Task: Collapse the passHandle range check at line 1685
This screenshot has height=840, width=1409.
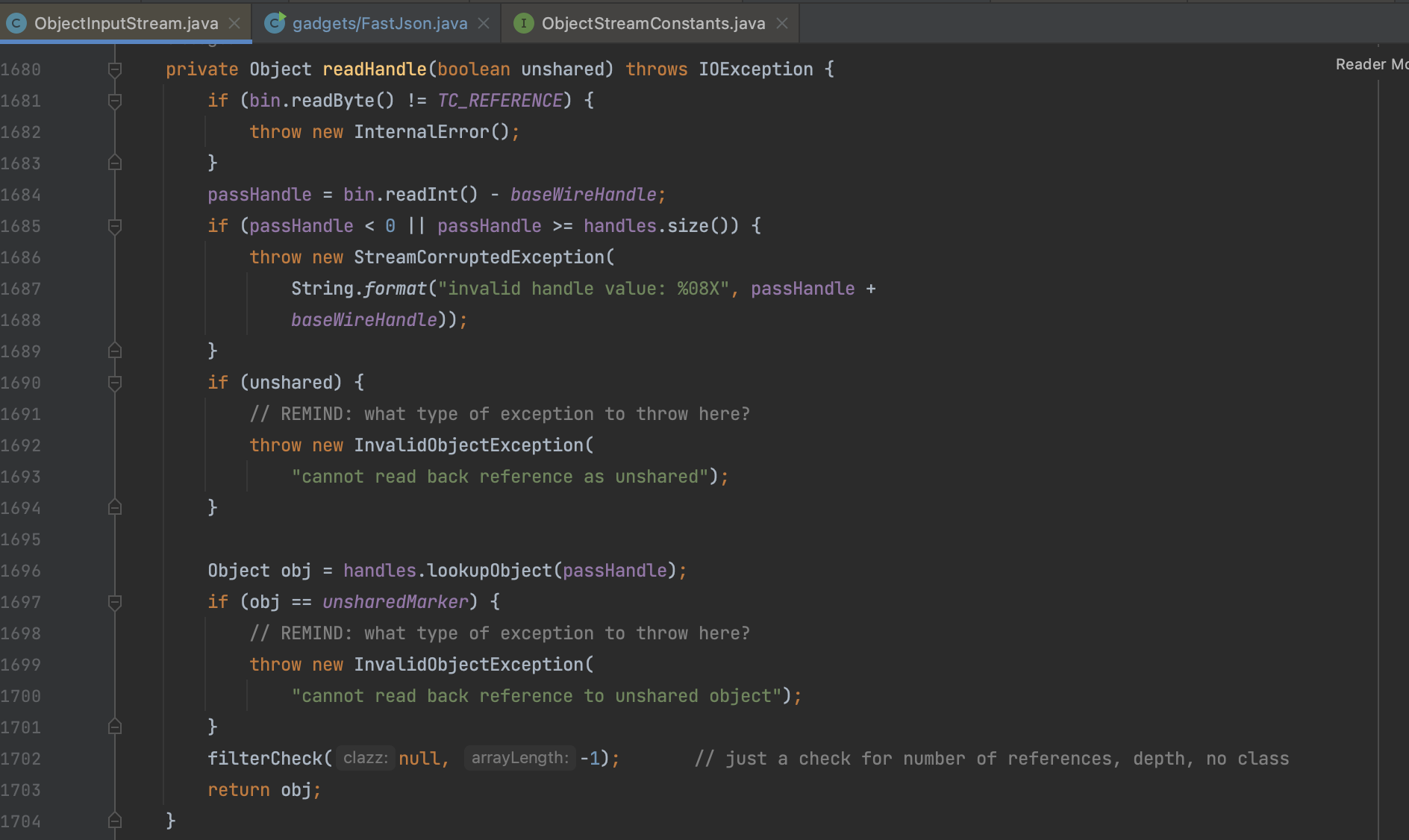Action: 115,226
